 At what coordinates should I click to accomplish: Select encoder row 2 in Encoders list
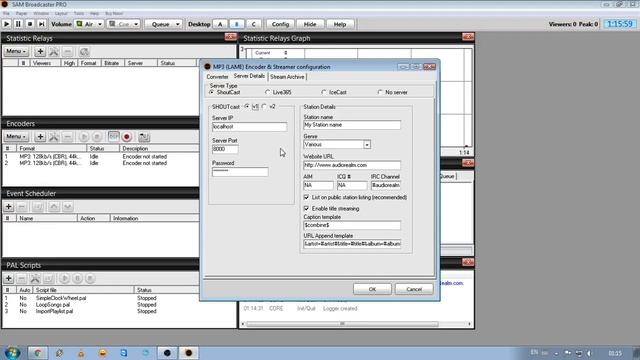[x=101, y=163]
